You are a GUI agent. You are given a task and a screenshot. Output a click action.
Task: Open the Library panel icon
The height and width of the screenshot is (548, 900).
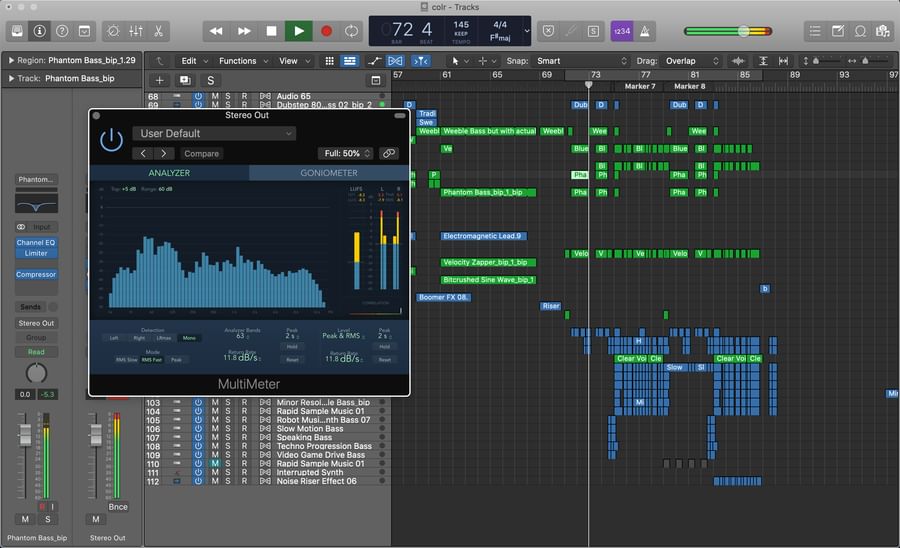(17, 31)
